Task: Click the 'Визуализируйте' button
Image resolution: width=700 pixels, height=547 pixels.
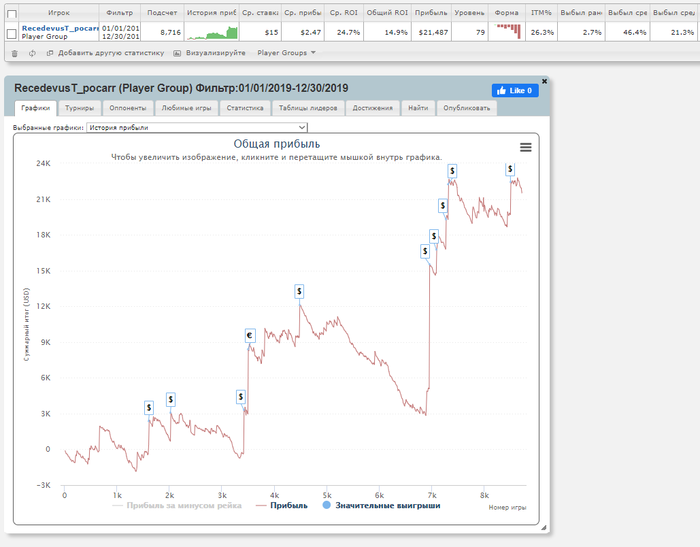Action: point(209,53)
